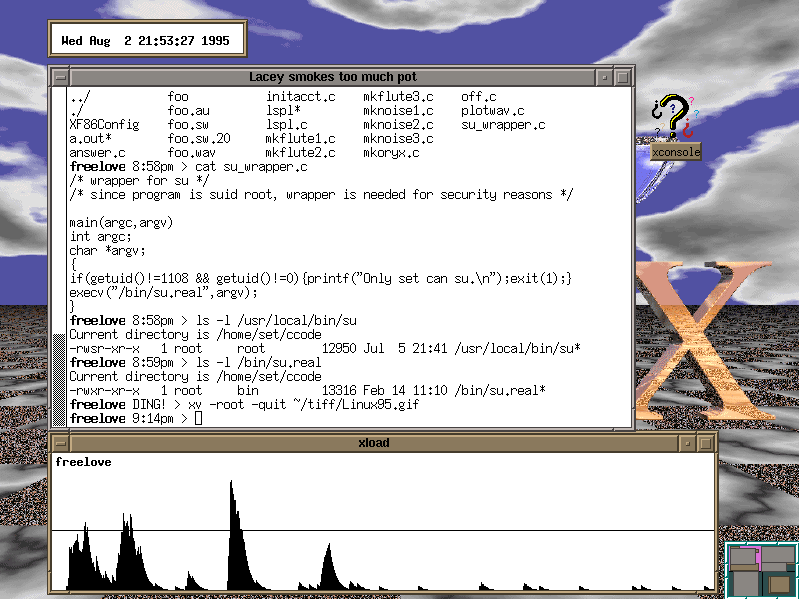Viewport: 799px width, 599px height.
Task: Click the execv line in the source code
Action: click(163, 293)
